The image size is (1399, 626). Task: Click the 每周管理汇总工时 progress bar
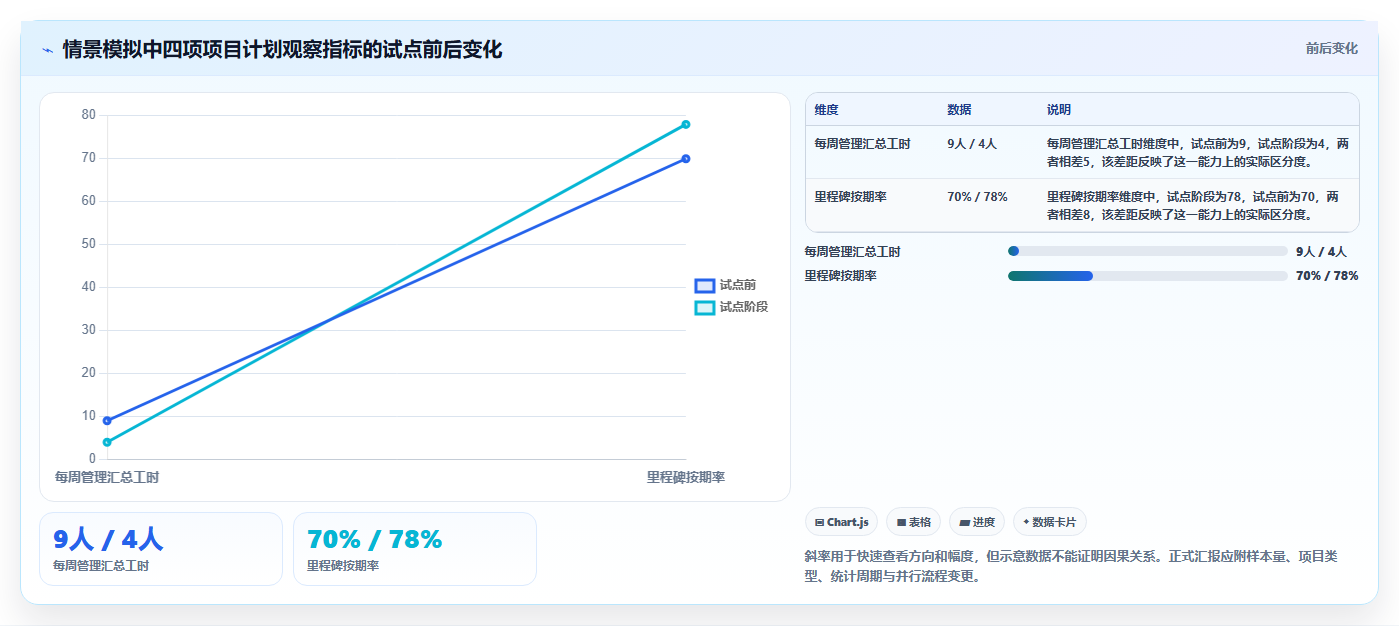coord(1148,251)
